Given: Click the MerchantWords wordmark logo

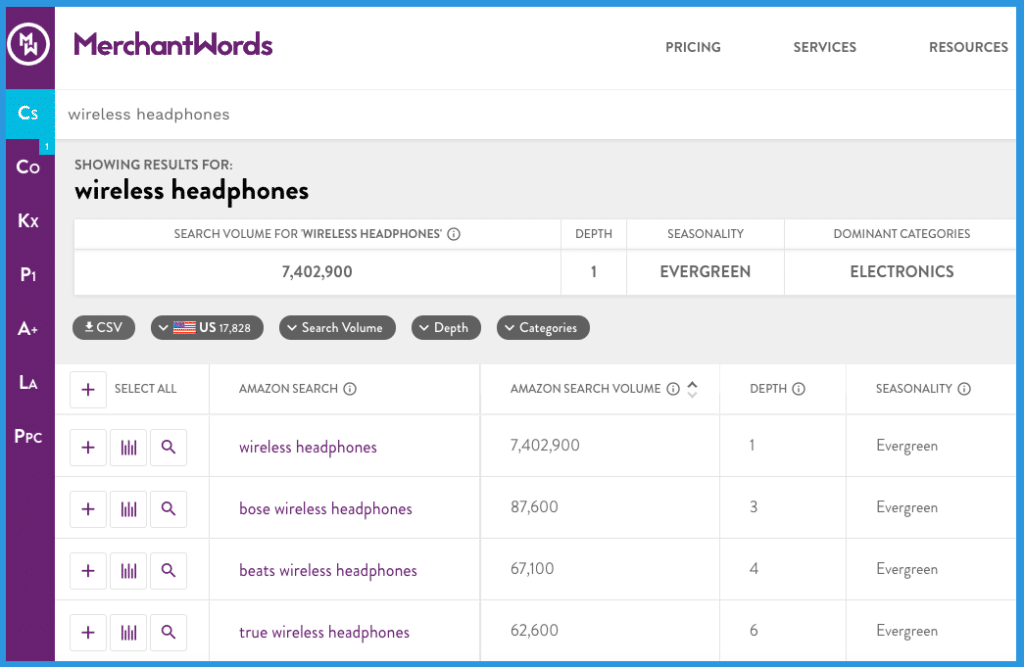Looking at the screenshot, I should pyautogui.click(x=173, y=44).
